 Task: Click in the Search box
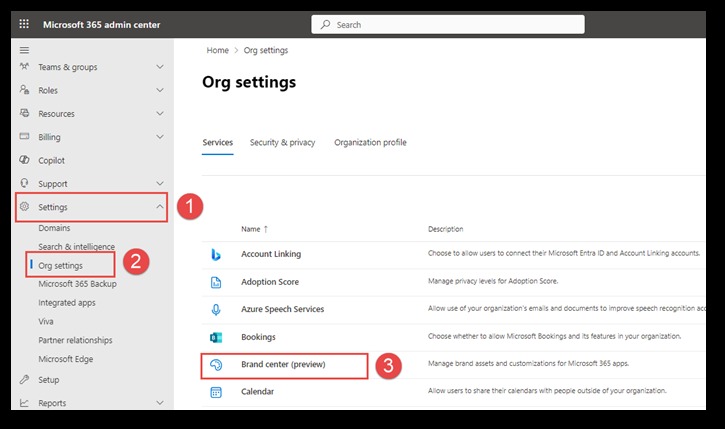pos(448,24)
